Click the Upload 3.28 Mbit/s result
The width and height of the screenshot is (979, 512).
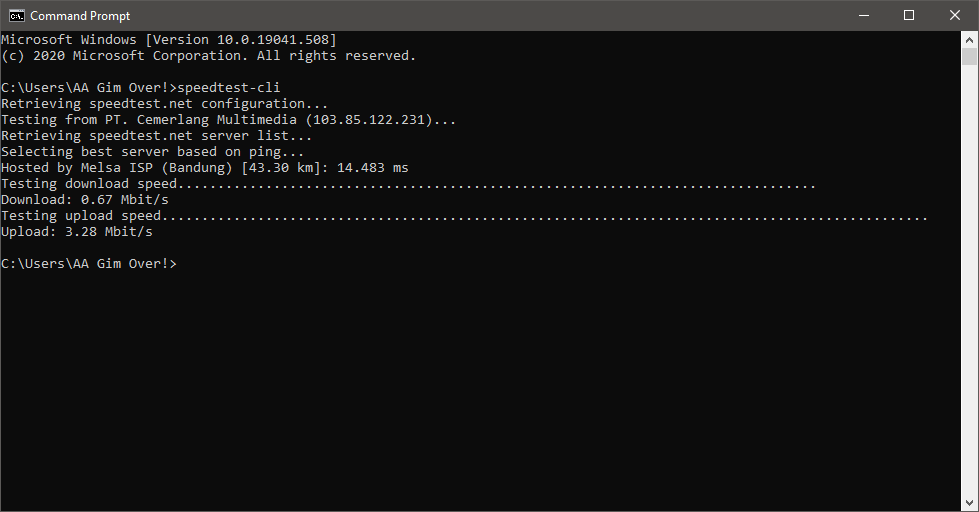77,232
